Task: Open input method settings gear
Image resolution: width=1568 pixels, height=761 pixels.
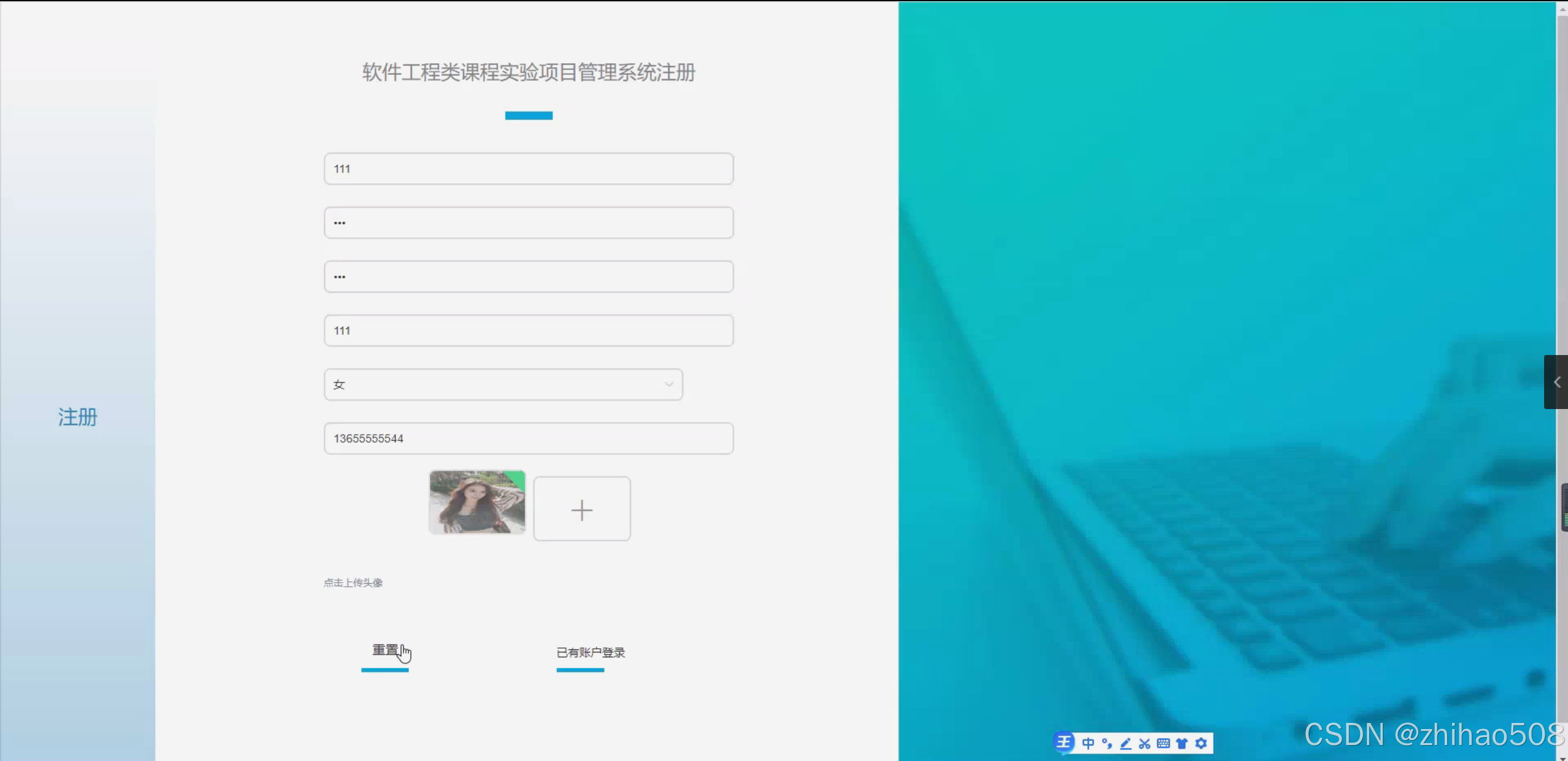Action: [1201, 743]
